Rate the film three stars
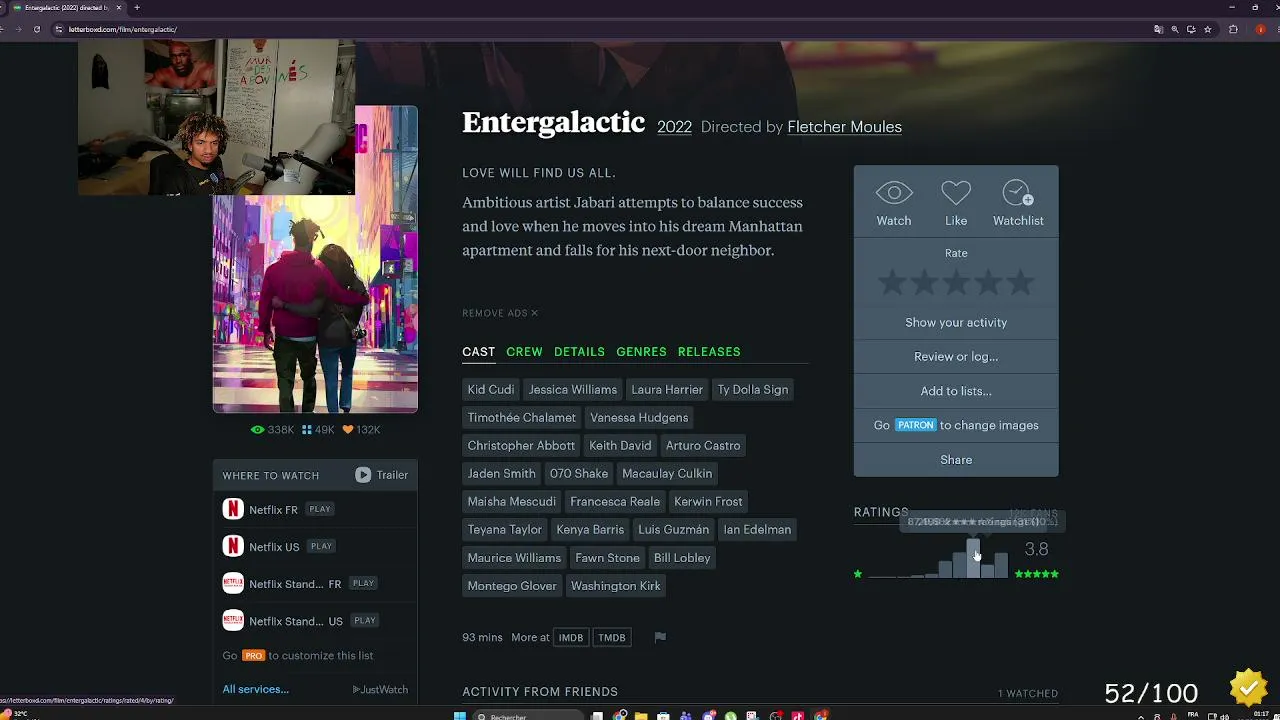The width and height of the screenshot is (1280, 720). click(x=956, y=284)
